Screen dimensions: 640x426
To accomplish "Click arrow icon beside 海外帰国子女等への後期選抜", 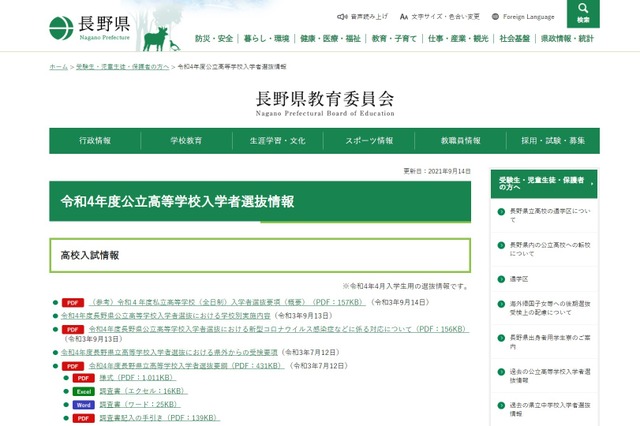I will click(501, 304).
